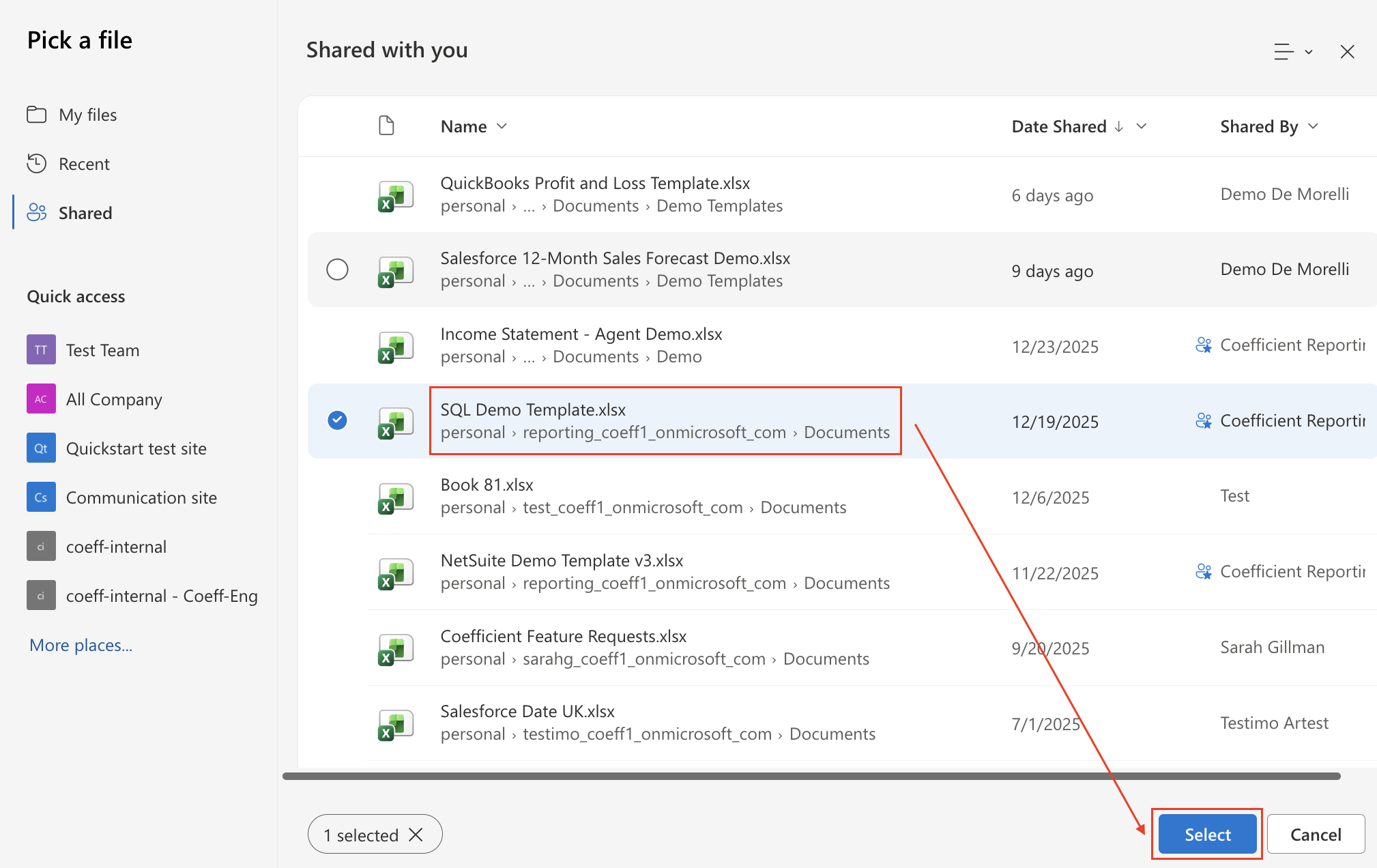
Task: Expand the Date Shared column dropdown
Action: coord(1142,126)
